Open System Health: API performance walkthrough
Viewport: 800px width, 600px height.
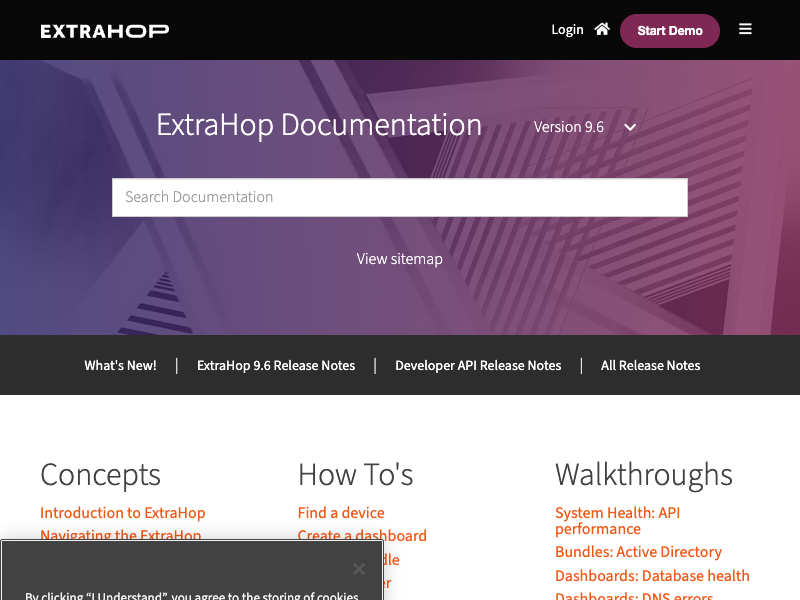point(617,521)
